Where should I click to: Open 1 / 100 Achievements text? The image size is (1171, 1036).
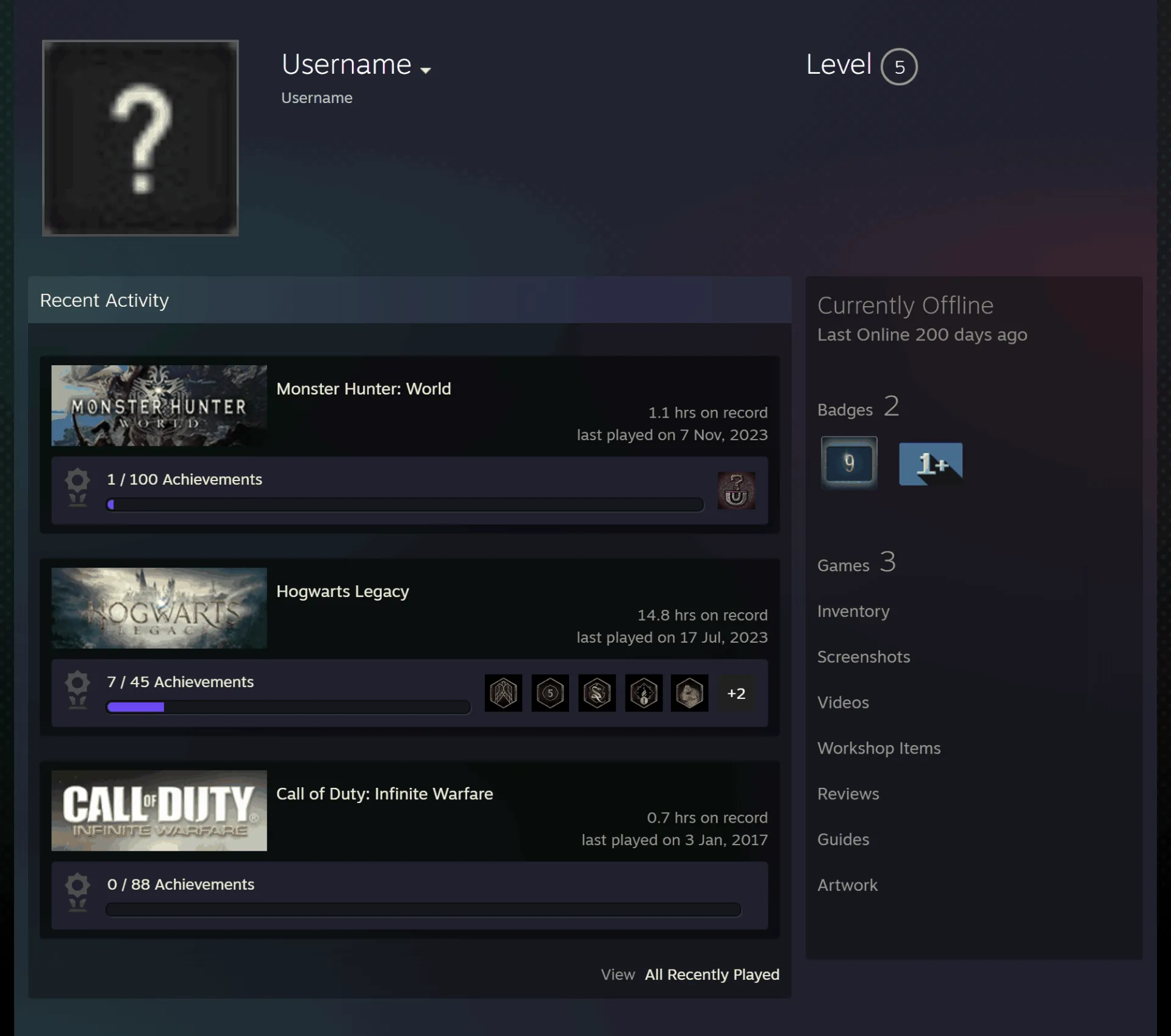[185, 479]
